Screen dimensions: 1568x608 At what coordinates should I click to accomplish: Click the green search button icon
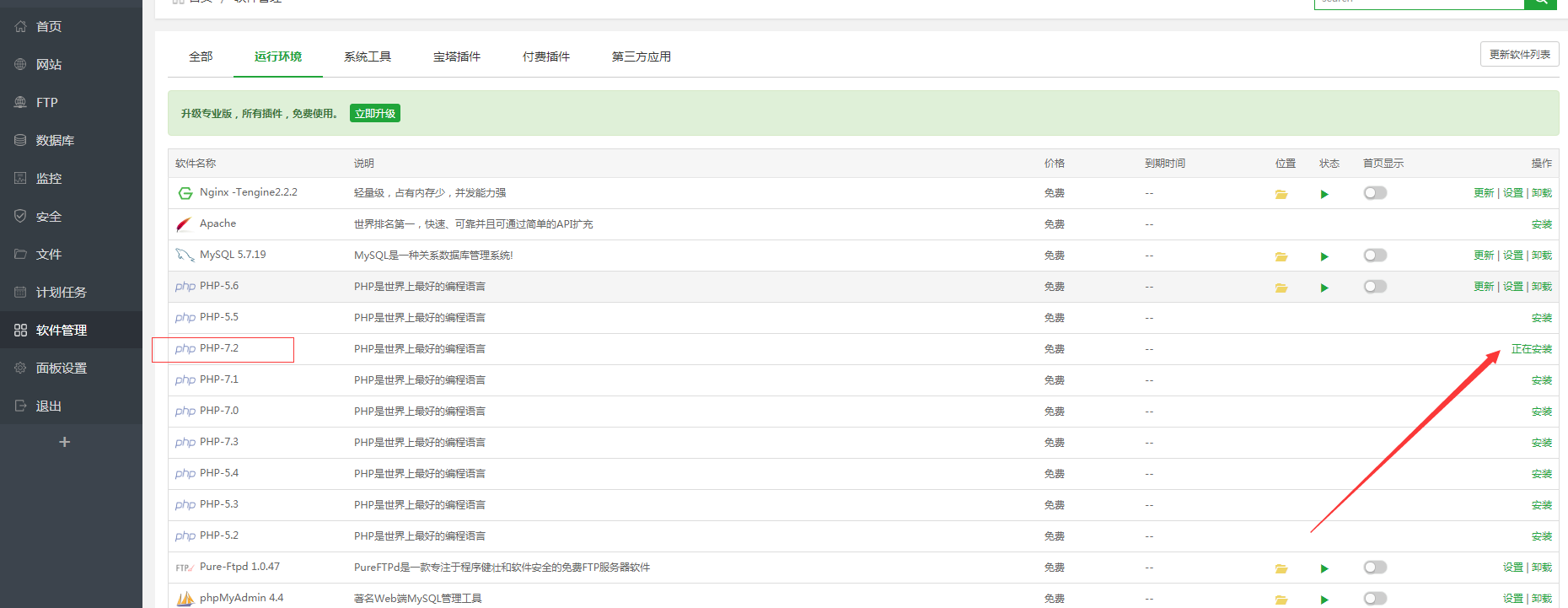[1540, 3]
